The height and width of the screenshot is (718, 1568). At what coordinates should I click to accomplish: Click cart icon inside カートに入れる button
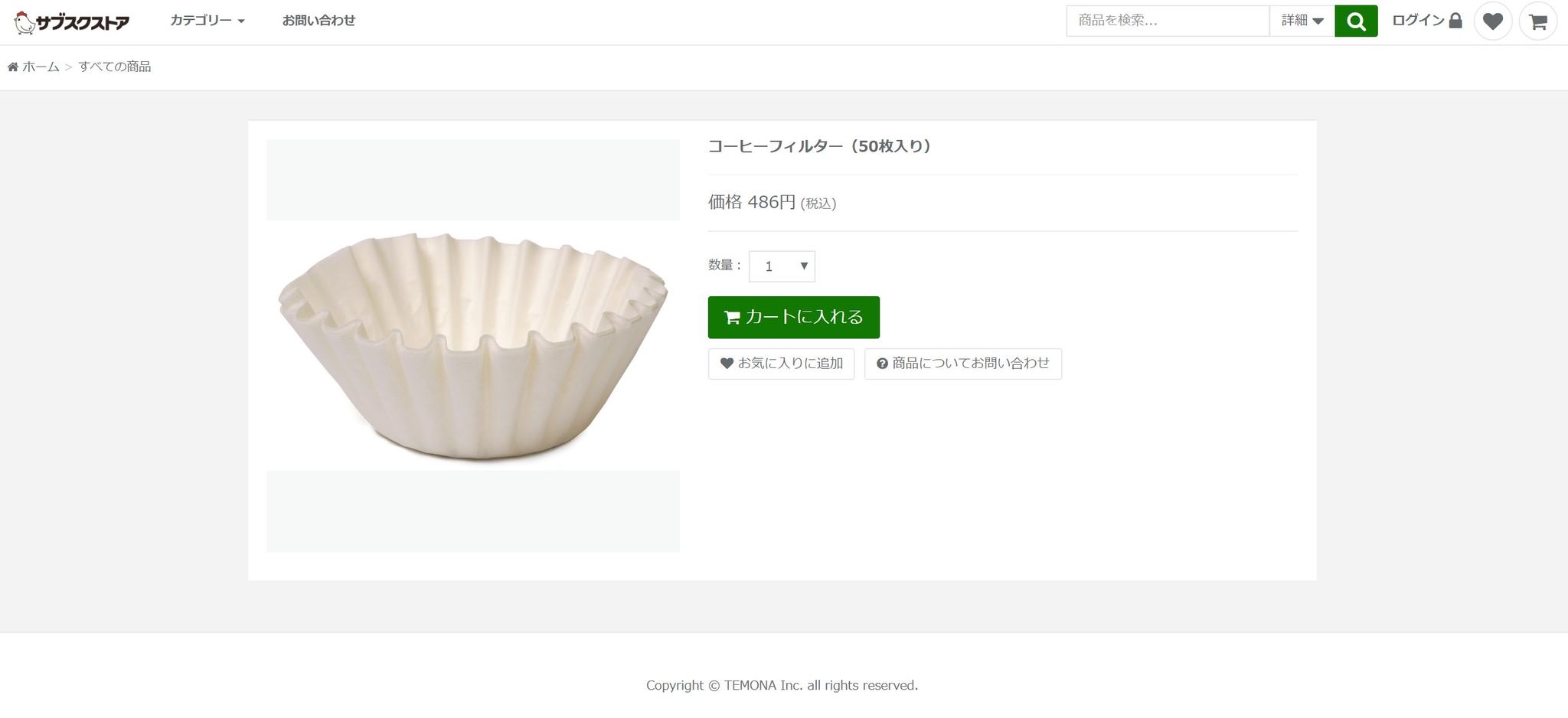(732, 318)
